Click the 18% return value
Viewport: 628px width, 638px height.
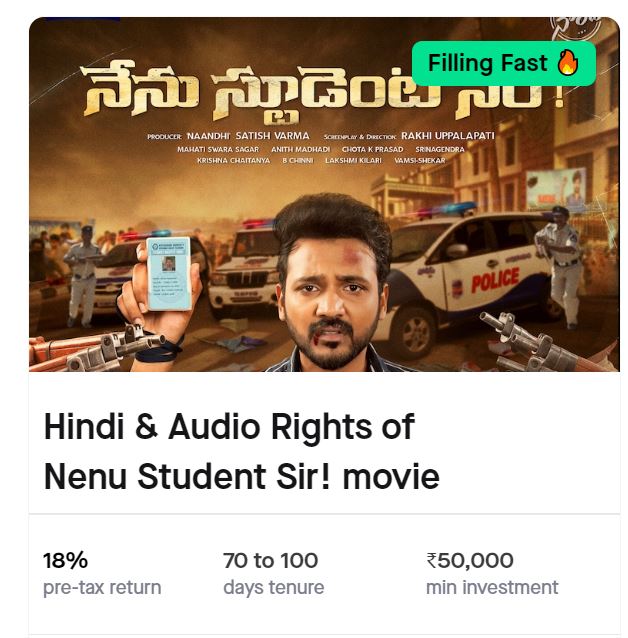click(65, 560)
